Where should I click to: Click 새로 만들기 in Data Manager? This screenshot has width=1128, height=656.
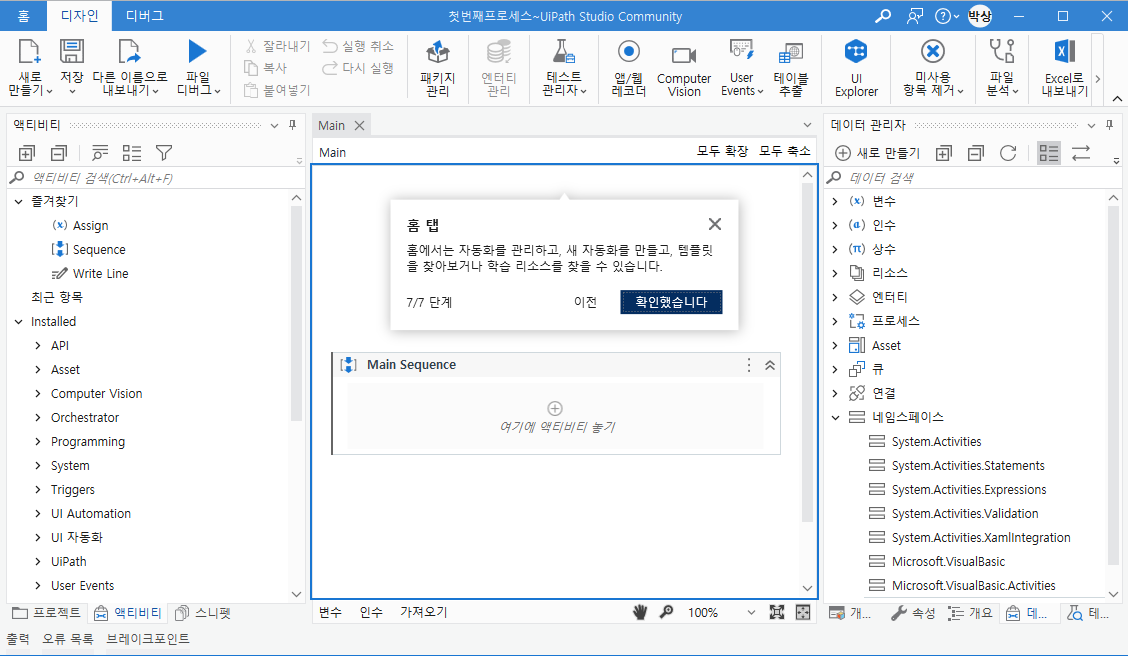(878, 152)
